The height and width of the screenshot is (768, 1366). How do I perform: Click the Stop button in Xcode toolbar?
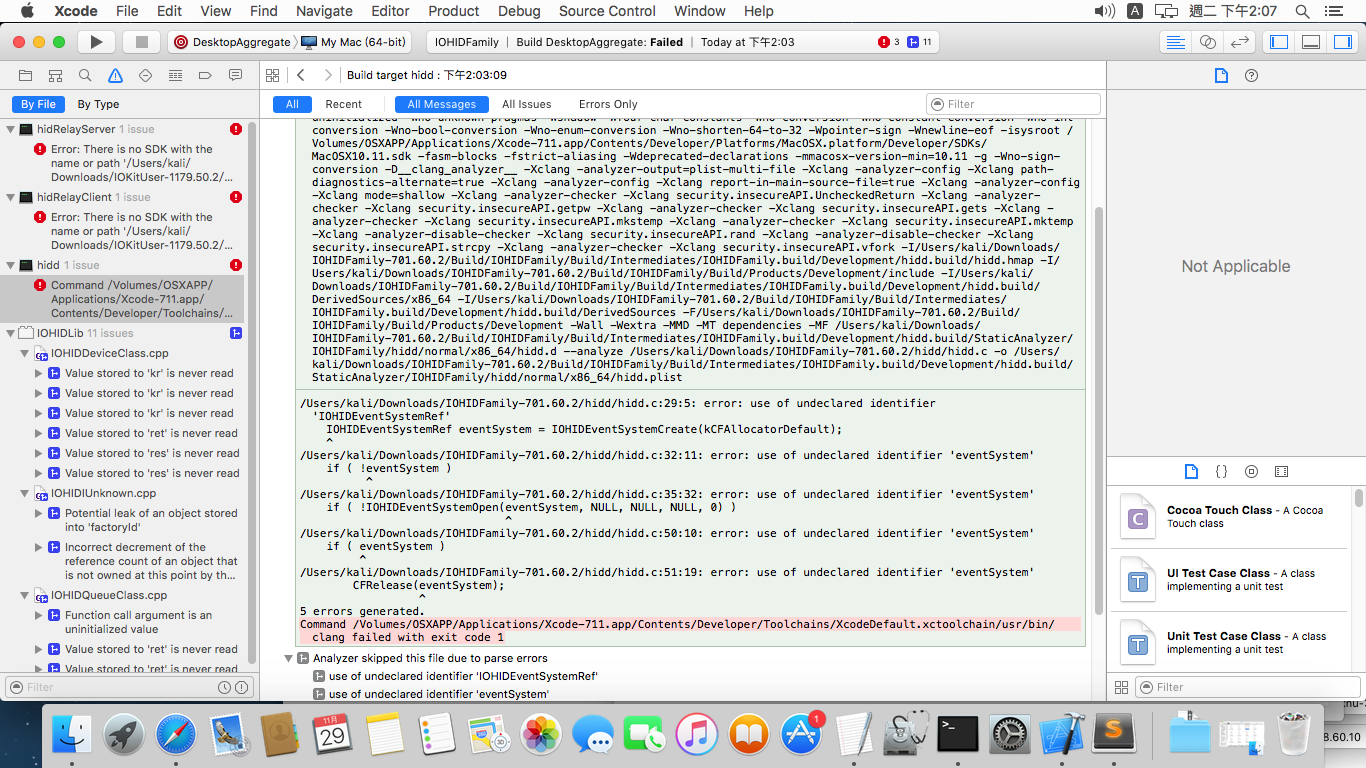coord(142,42)
